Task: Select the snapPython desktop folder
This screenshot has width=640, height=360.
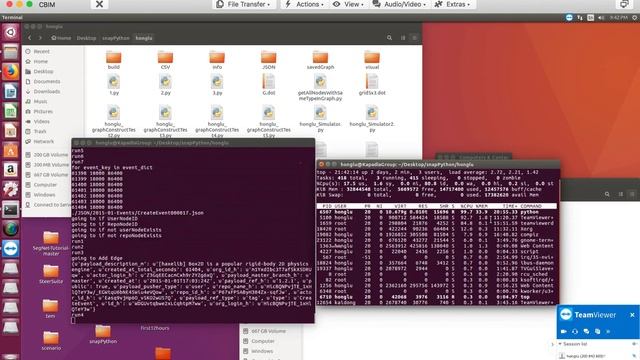Action: 103,334
